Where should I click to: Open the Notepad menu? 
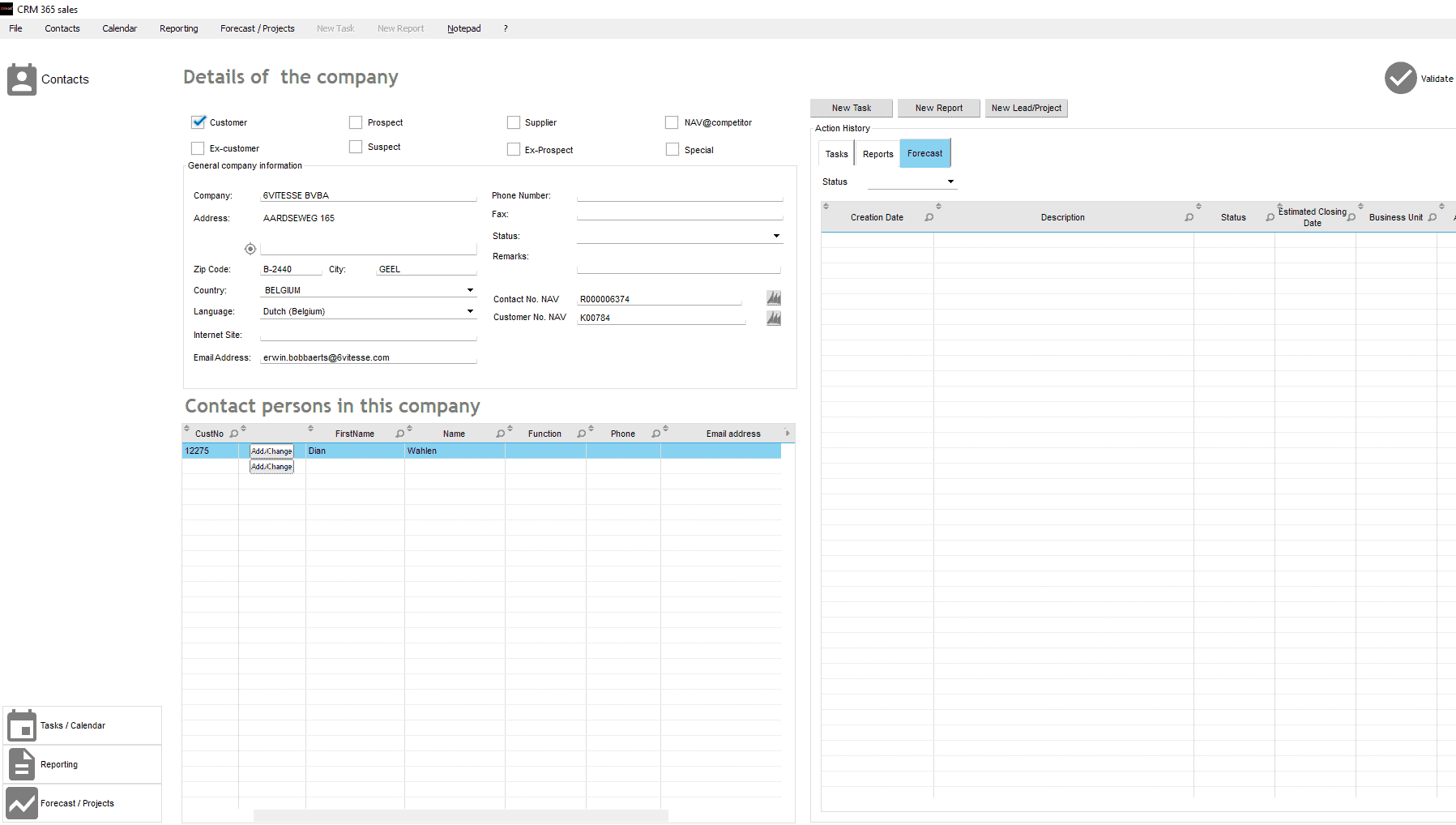(x=464, y=28)
